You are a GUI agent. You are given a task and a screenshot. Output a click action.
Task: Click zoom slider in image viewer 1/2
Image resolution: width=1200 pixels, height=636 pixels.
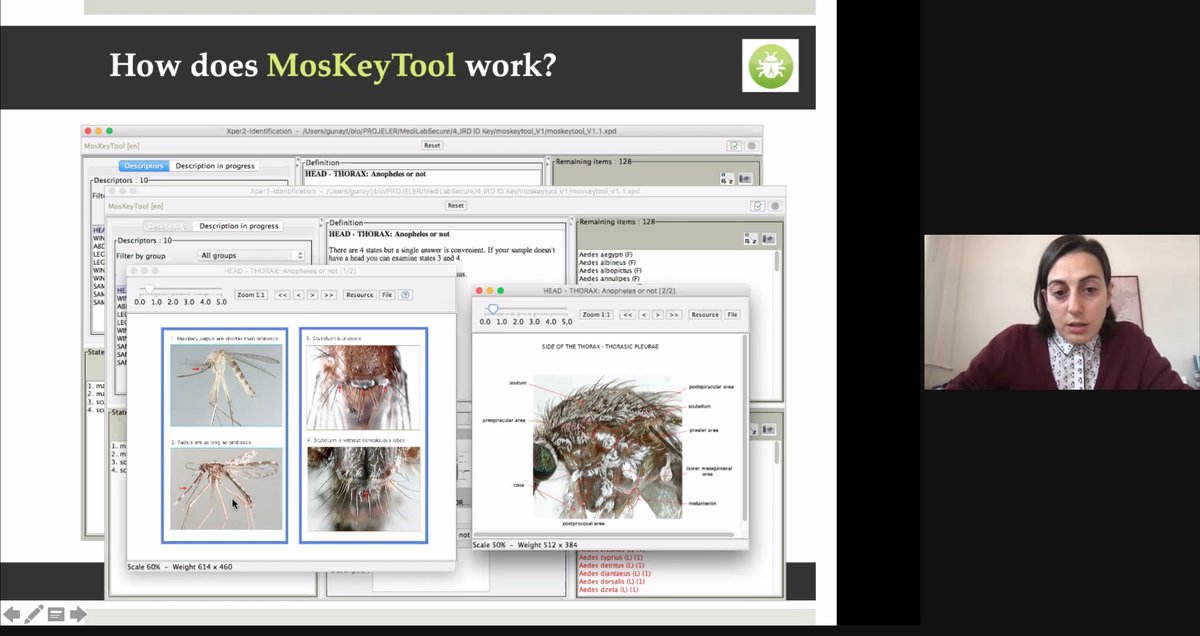pos(180,290)
